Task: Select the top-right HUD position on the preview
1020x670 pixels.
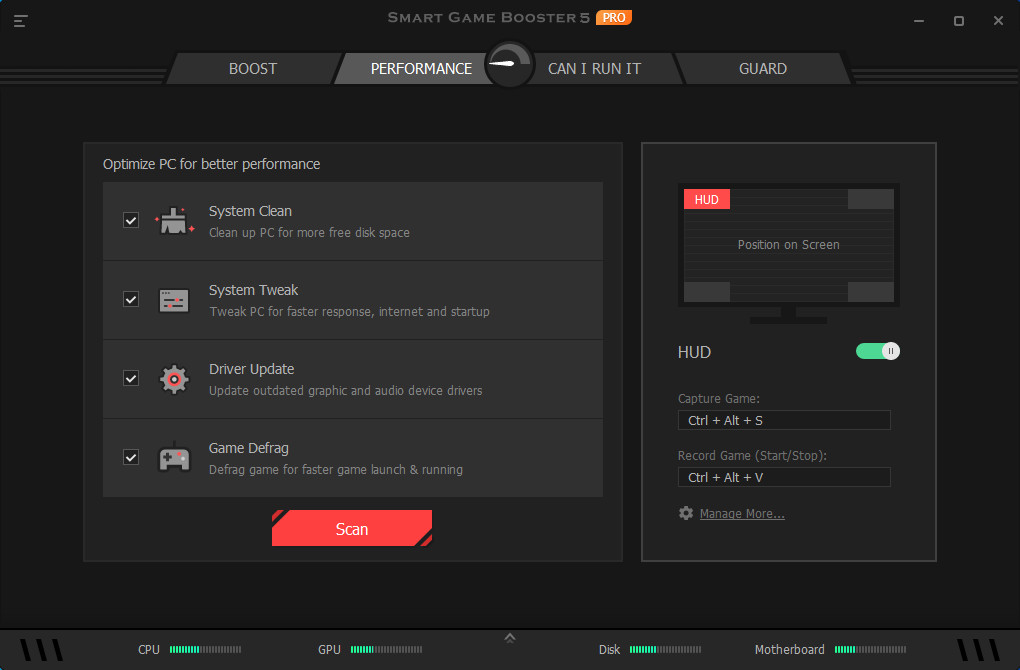Action: click(x=869, y=199)
